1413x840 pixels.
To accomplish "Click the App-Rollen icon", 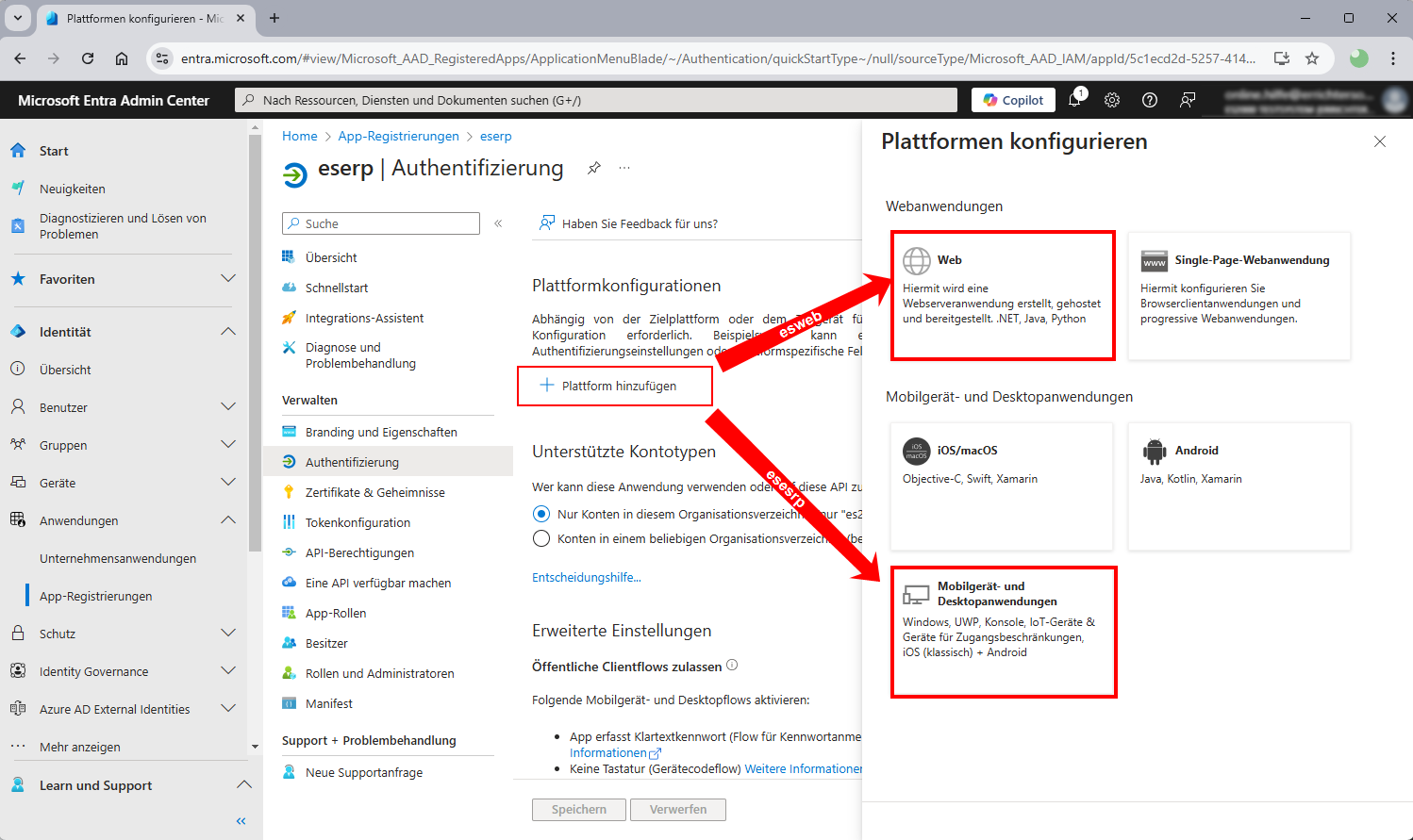I will (x=289, y=613).
